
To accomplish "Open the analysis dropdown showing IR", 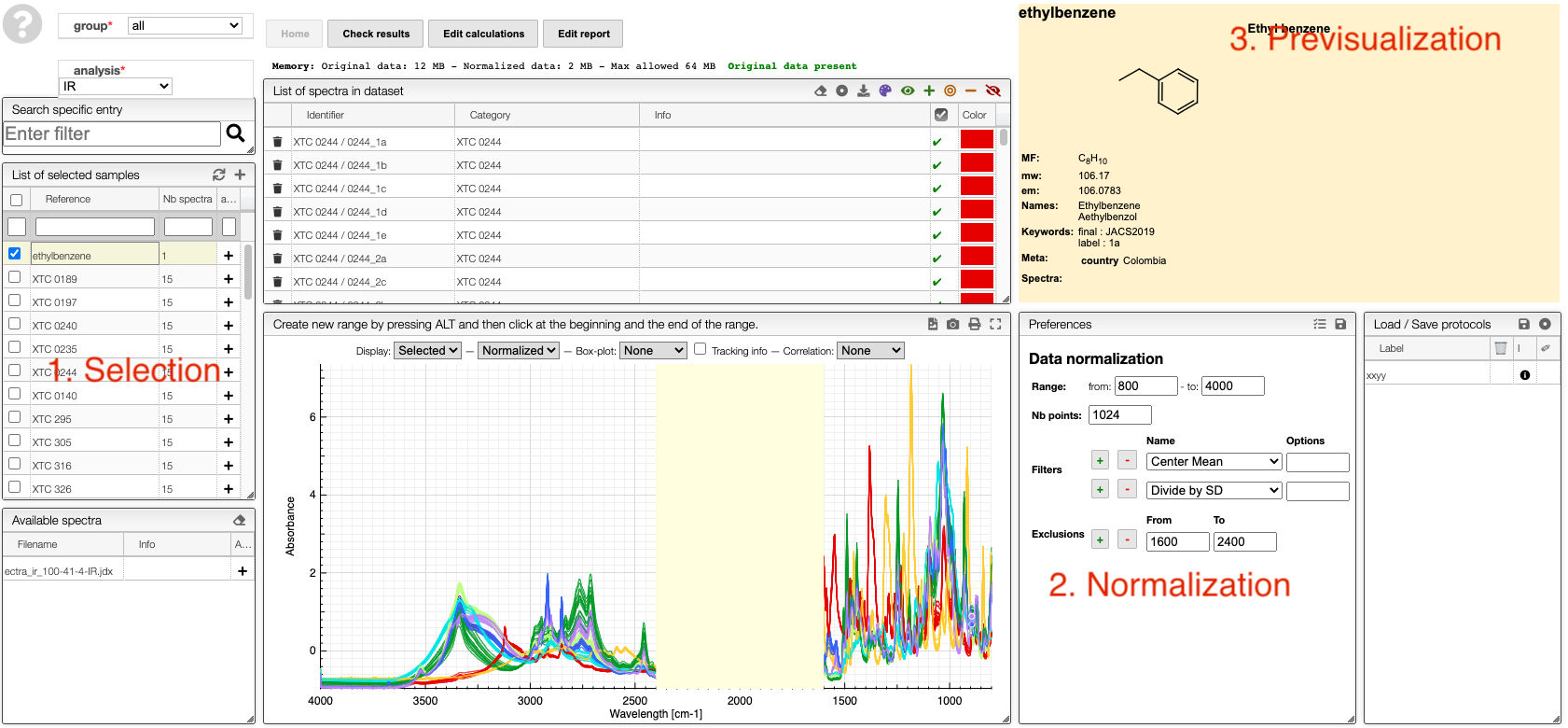I will click(x=117, y=86).
